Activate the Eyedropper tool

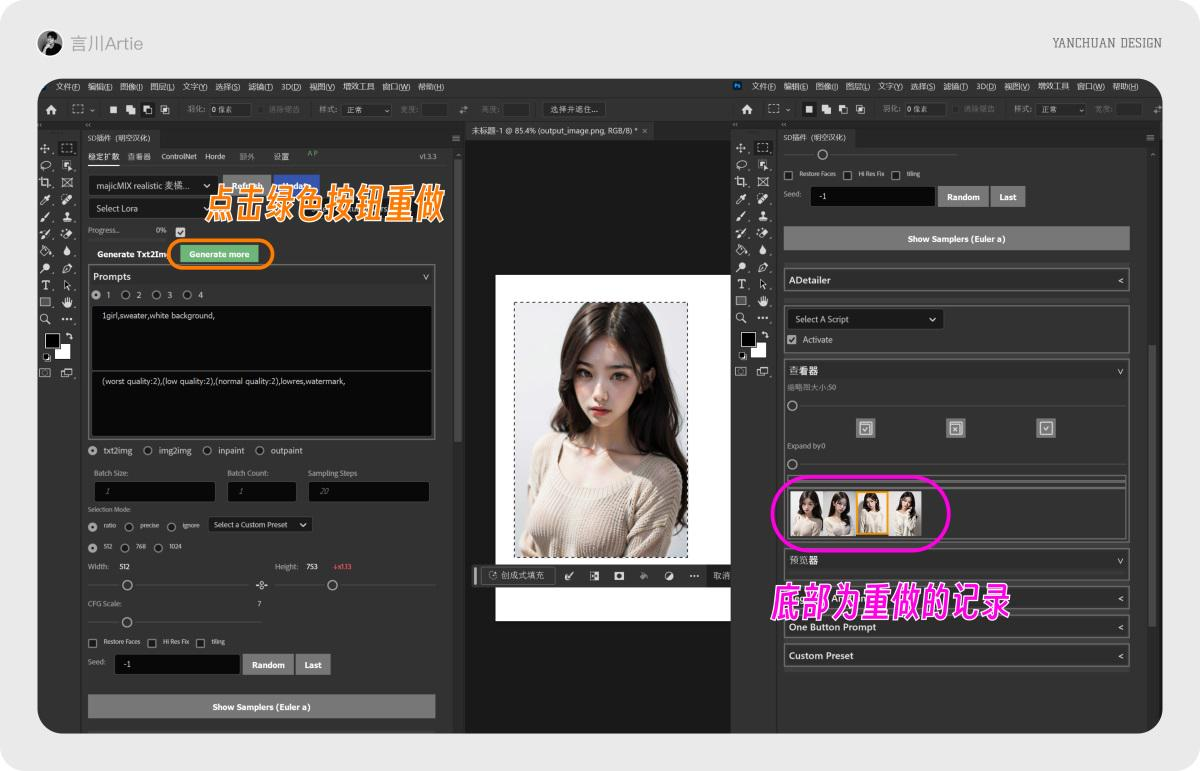point(45,200)
